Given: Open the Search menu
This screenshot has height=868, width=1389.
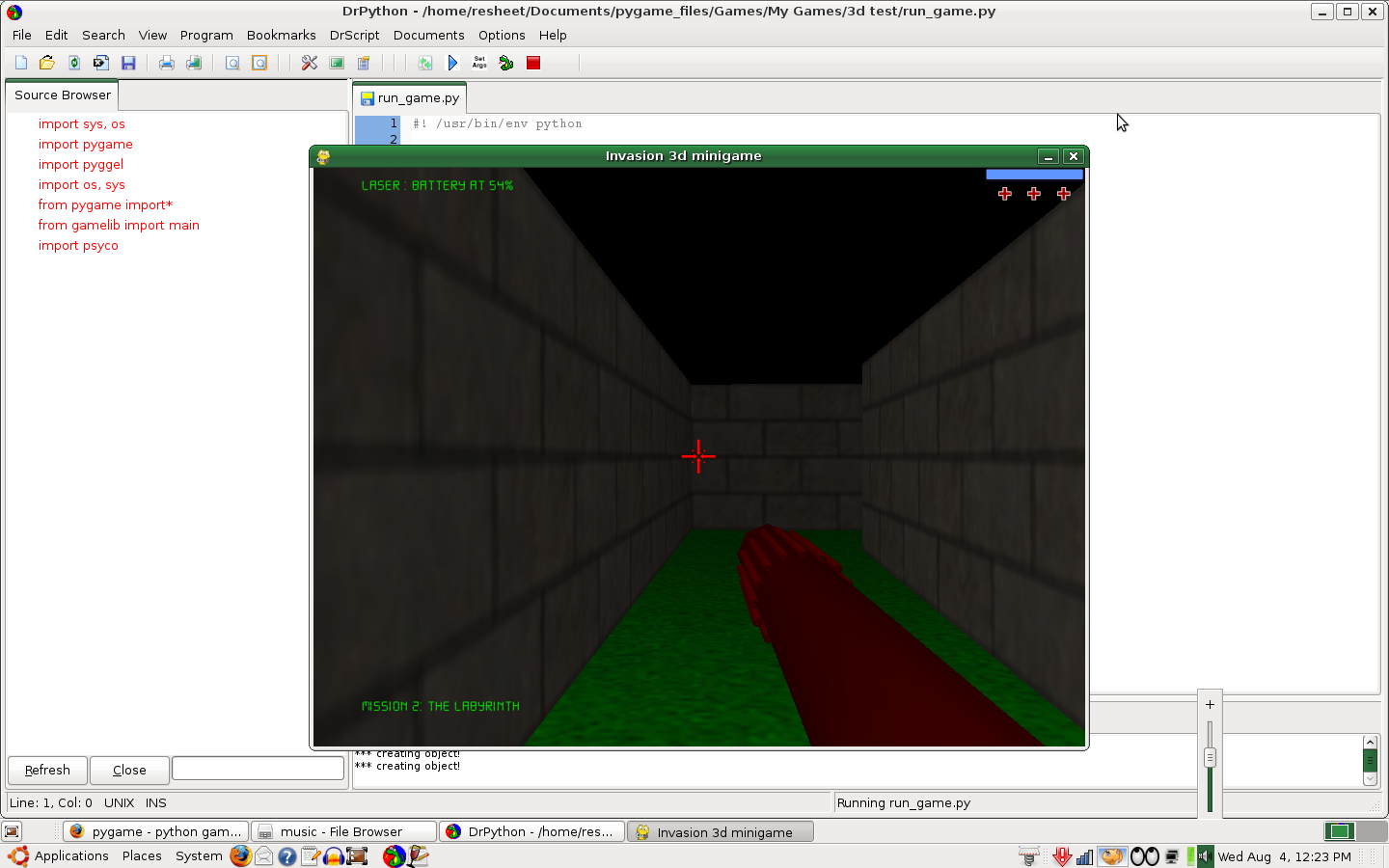Looking at the screenshot, I should click(x=103, y=35).
